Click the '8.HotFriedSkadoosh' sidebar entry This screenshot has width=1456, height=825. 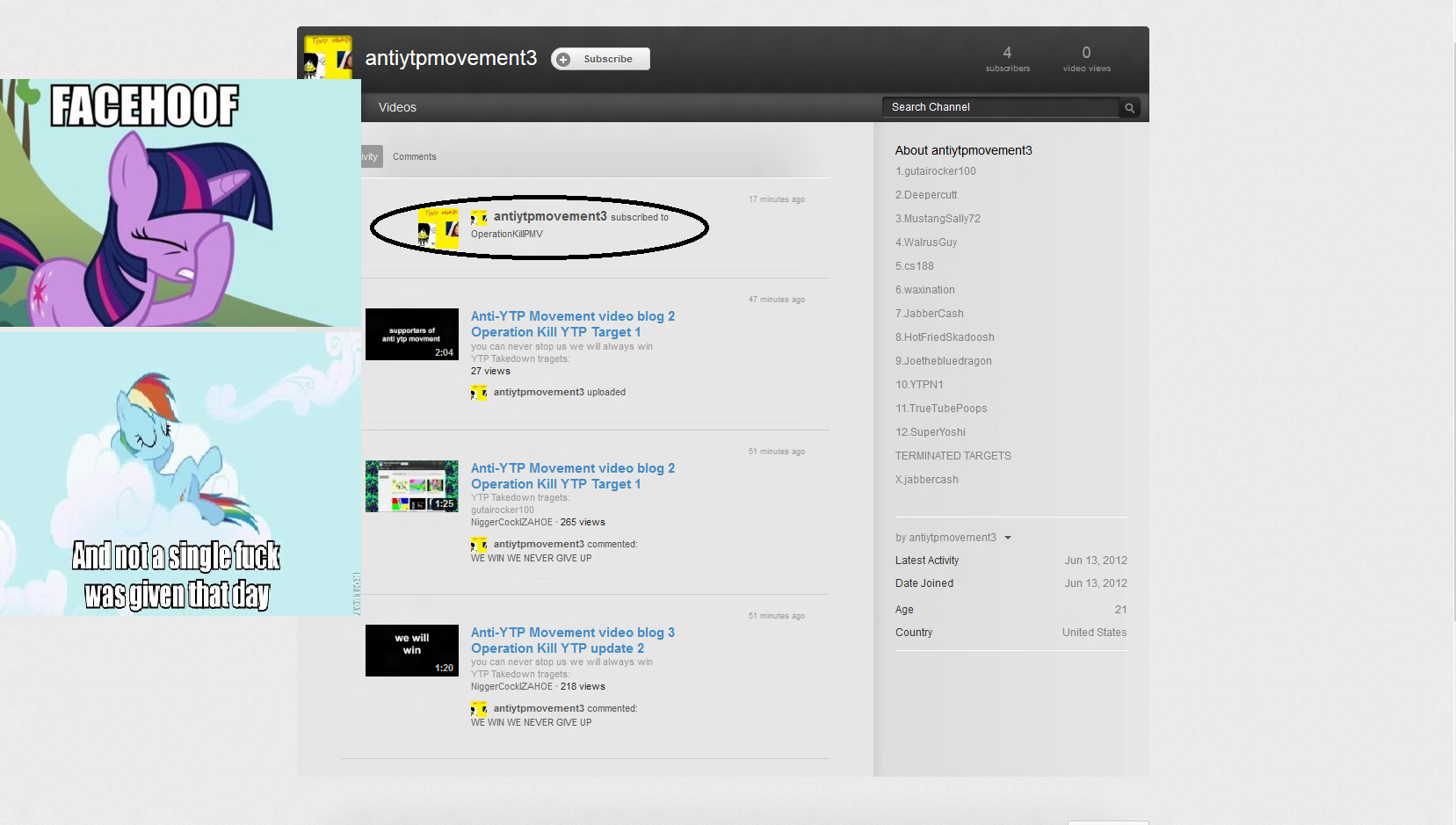click(x=945, y=337)
